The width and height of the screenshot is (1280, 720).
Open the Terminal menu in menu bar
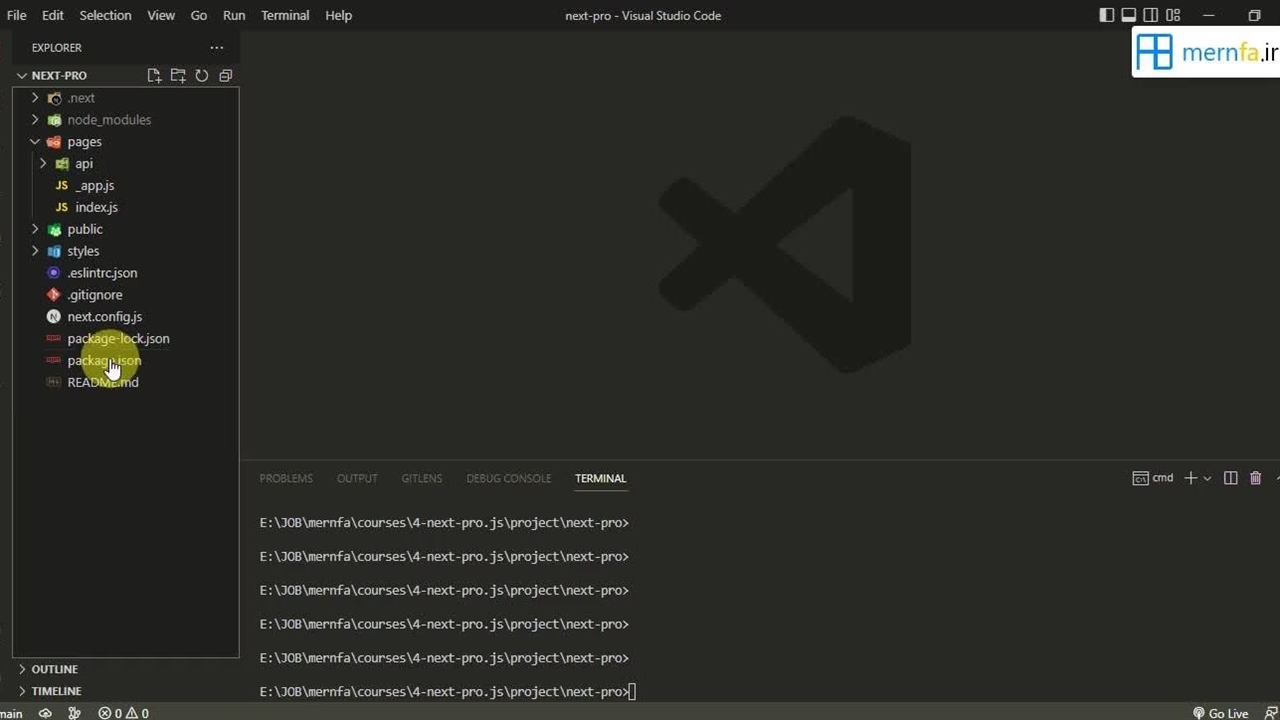click(x=285, y=15)
